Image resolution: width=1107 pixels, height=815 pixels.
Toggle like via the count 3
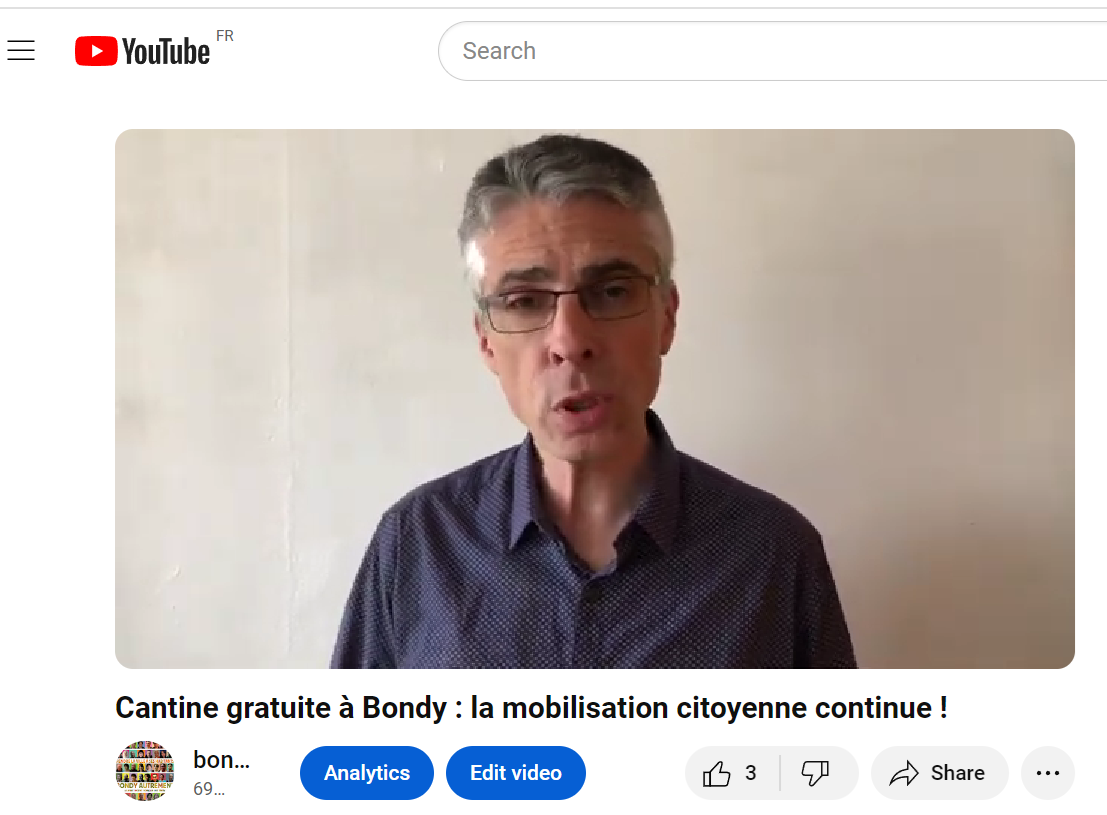750,773
